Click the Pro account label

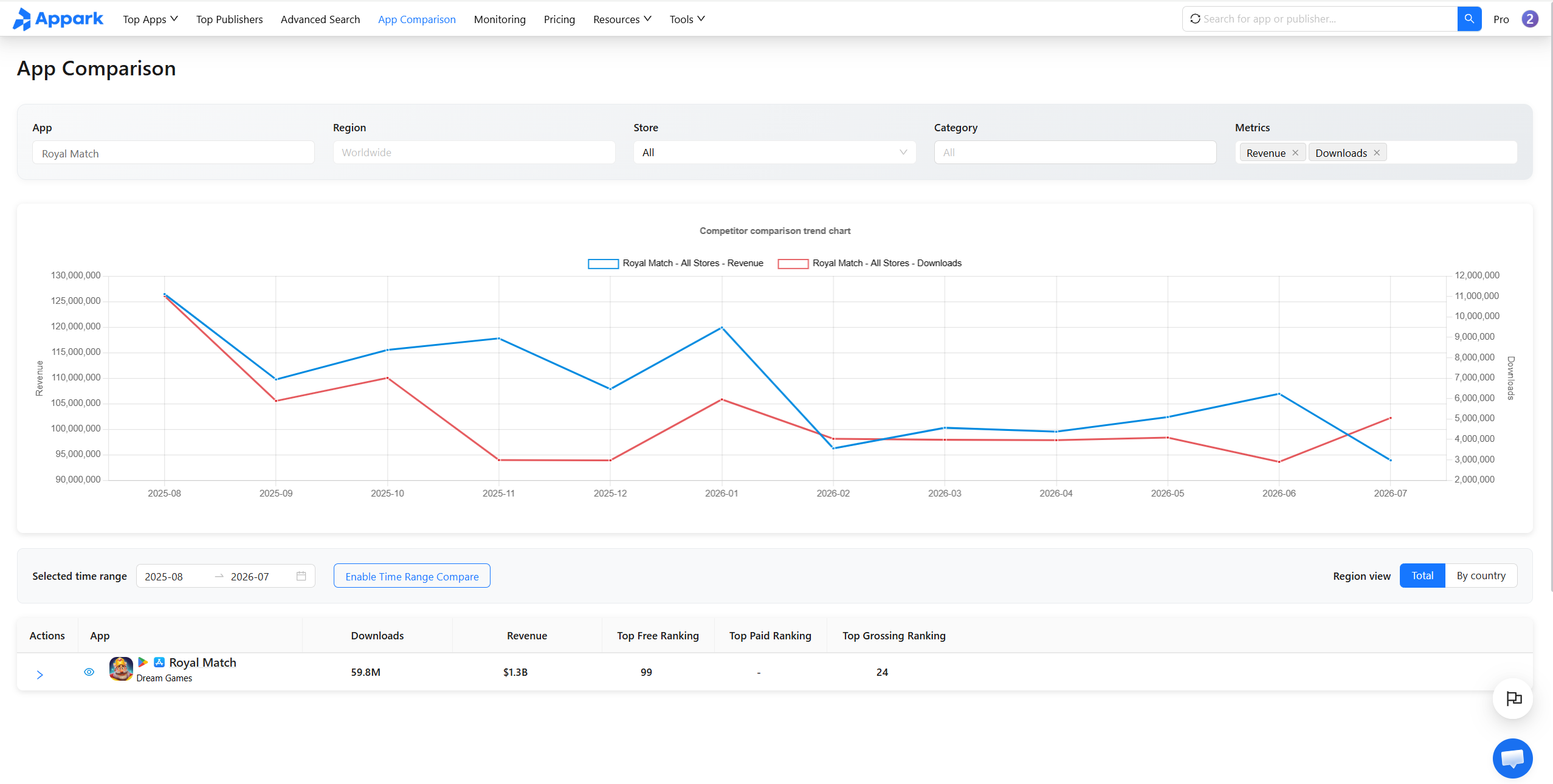click(1501, 19)
